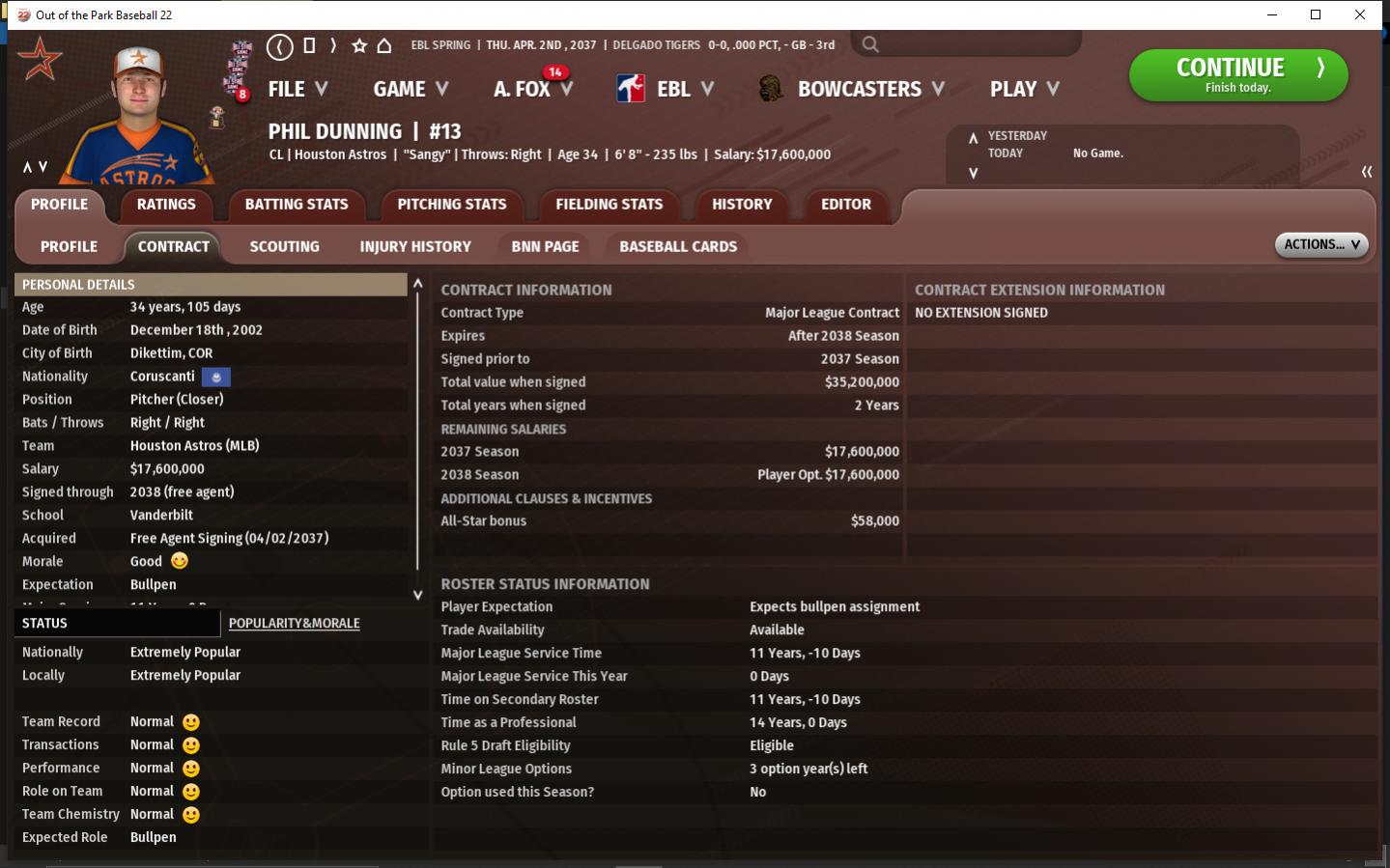Expand the ACTIONS... dropdown button

[x=1320, y=244]
